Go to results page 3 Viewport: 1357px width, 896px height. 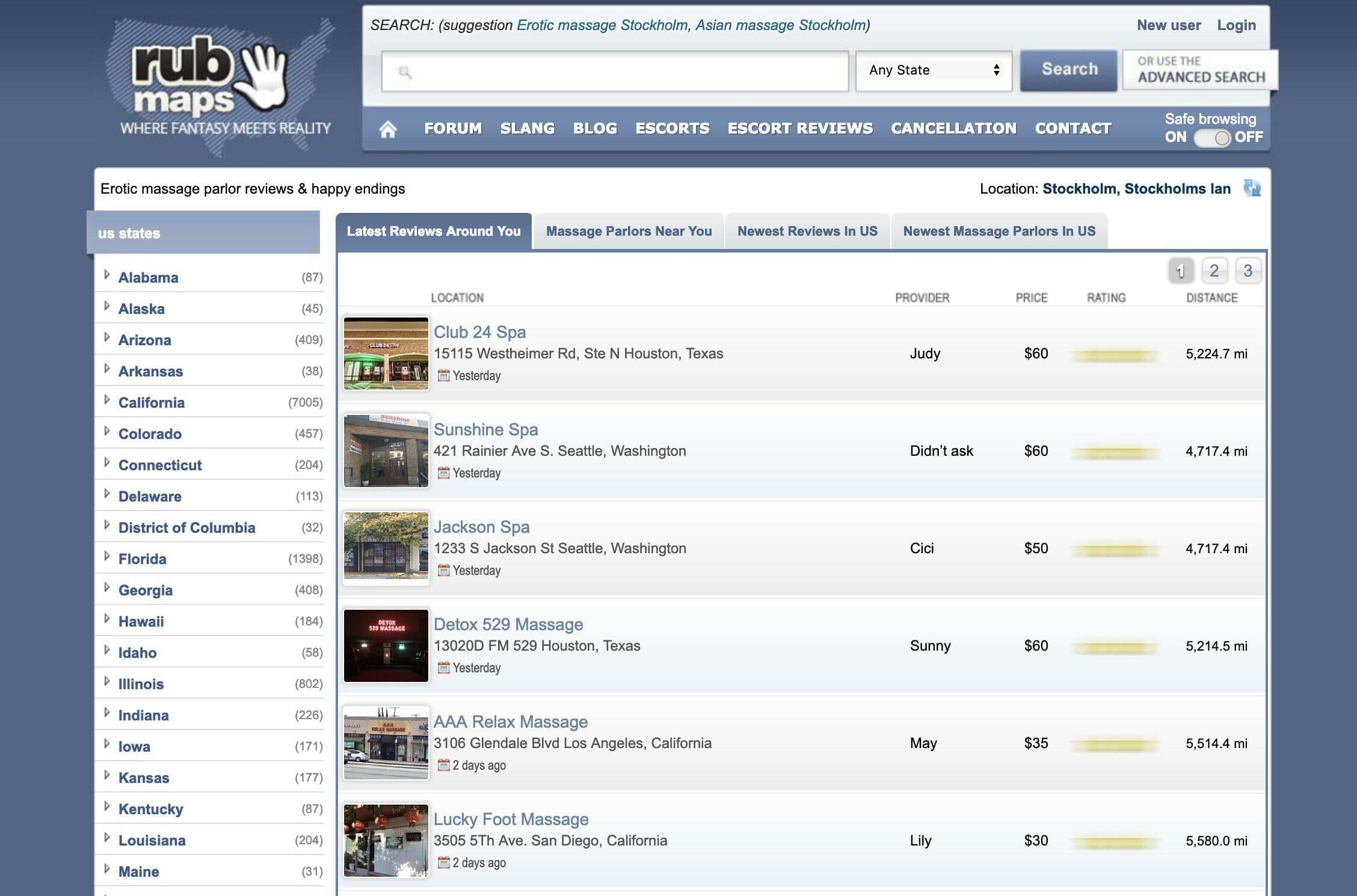pos(1248,271)
